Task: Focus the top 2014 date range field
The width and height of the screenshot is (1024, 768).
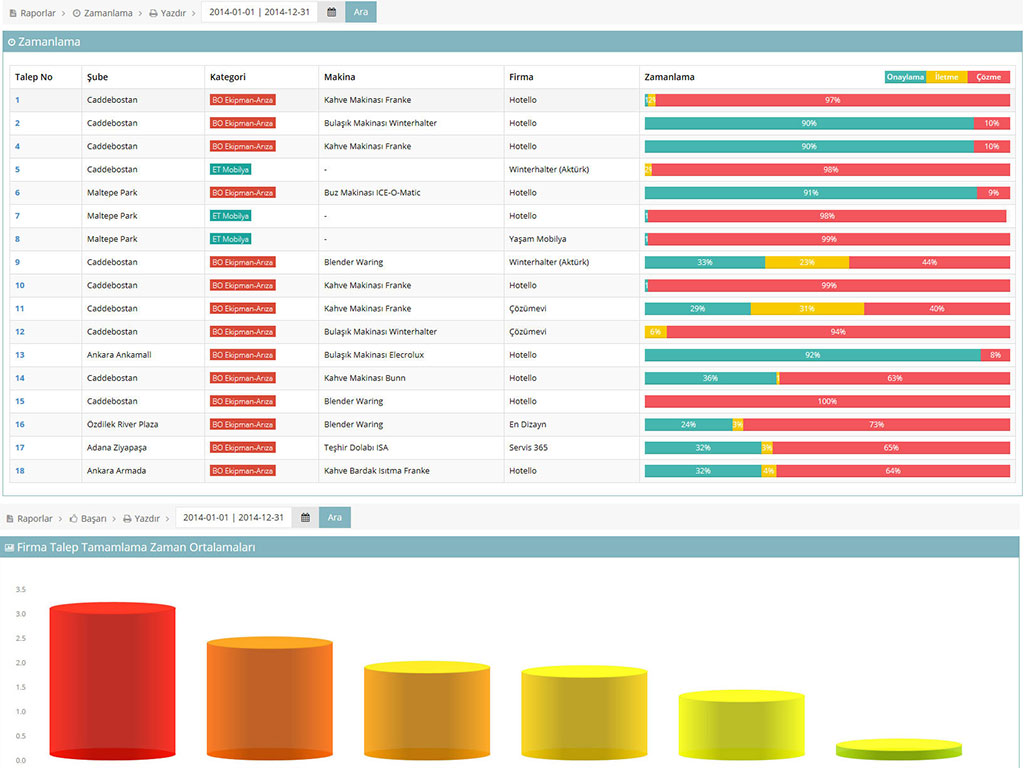Action: point(259,12)
